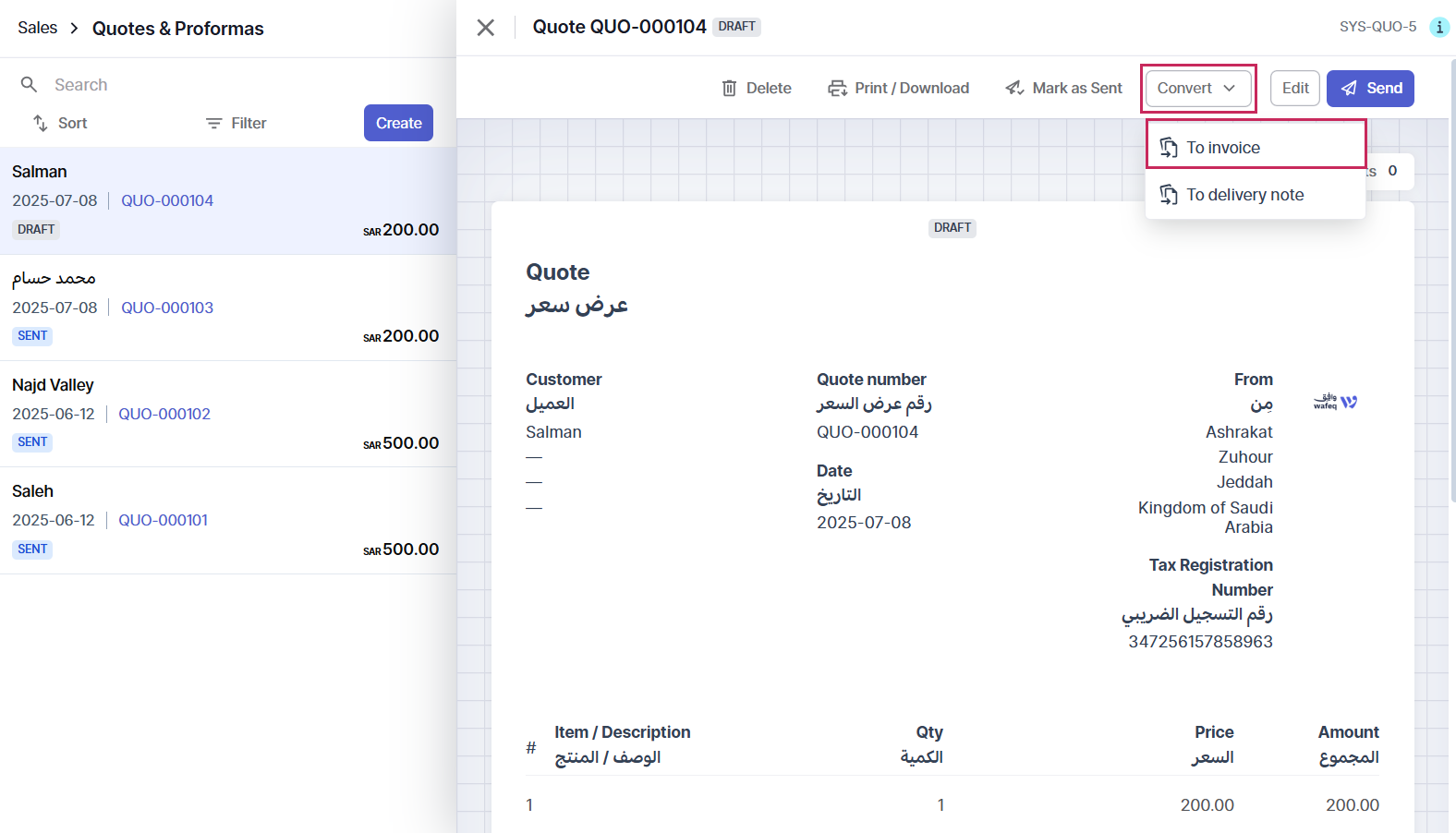Click the Delete trash icon

729,89
